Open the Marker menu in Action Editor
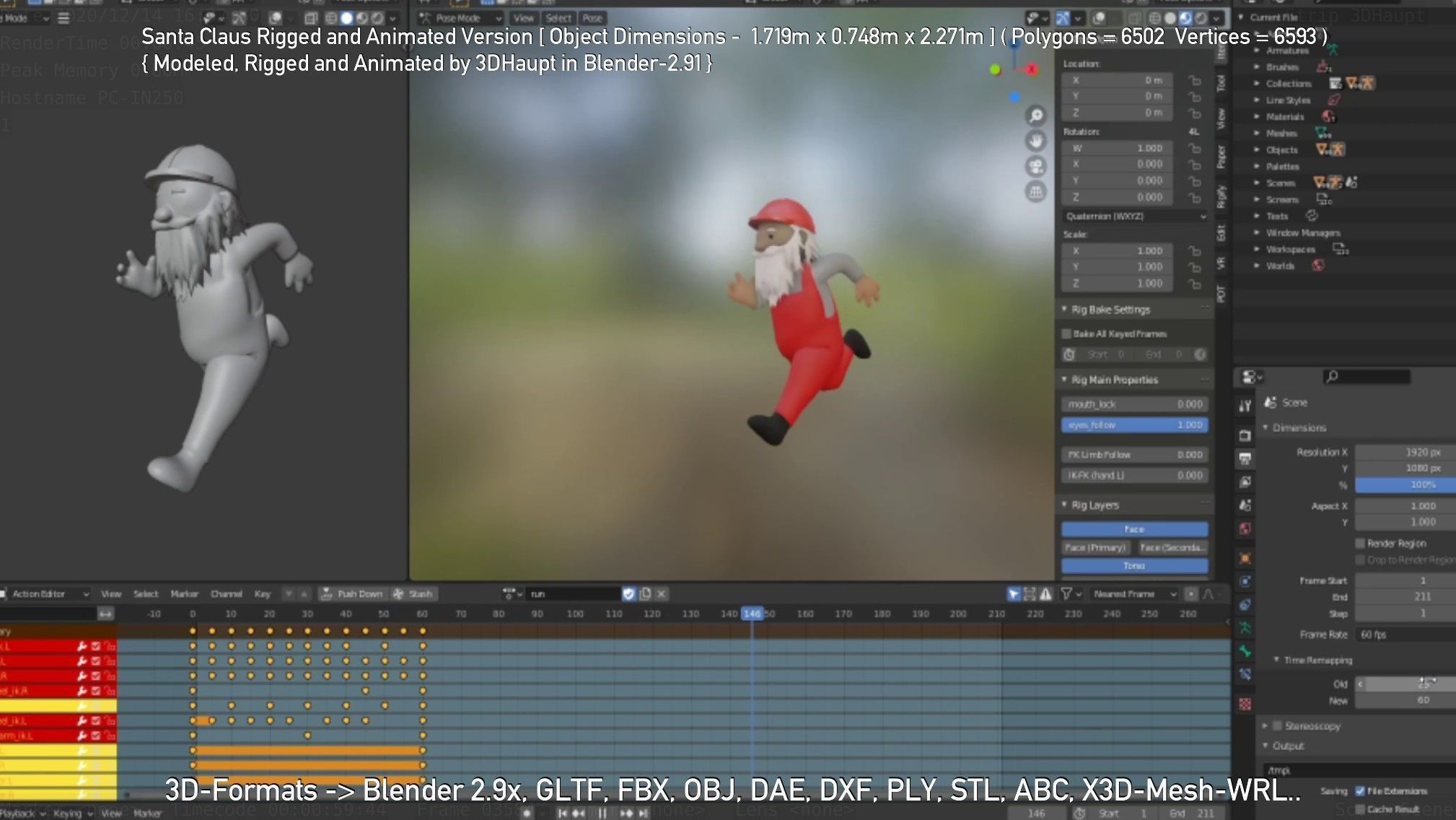This screenshot has height=820, width=1456. (184, 593)
